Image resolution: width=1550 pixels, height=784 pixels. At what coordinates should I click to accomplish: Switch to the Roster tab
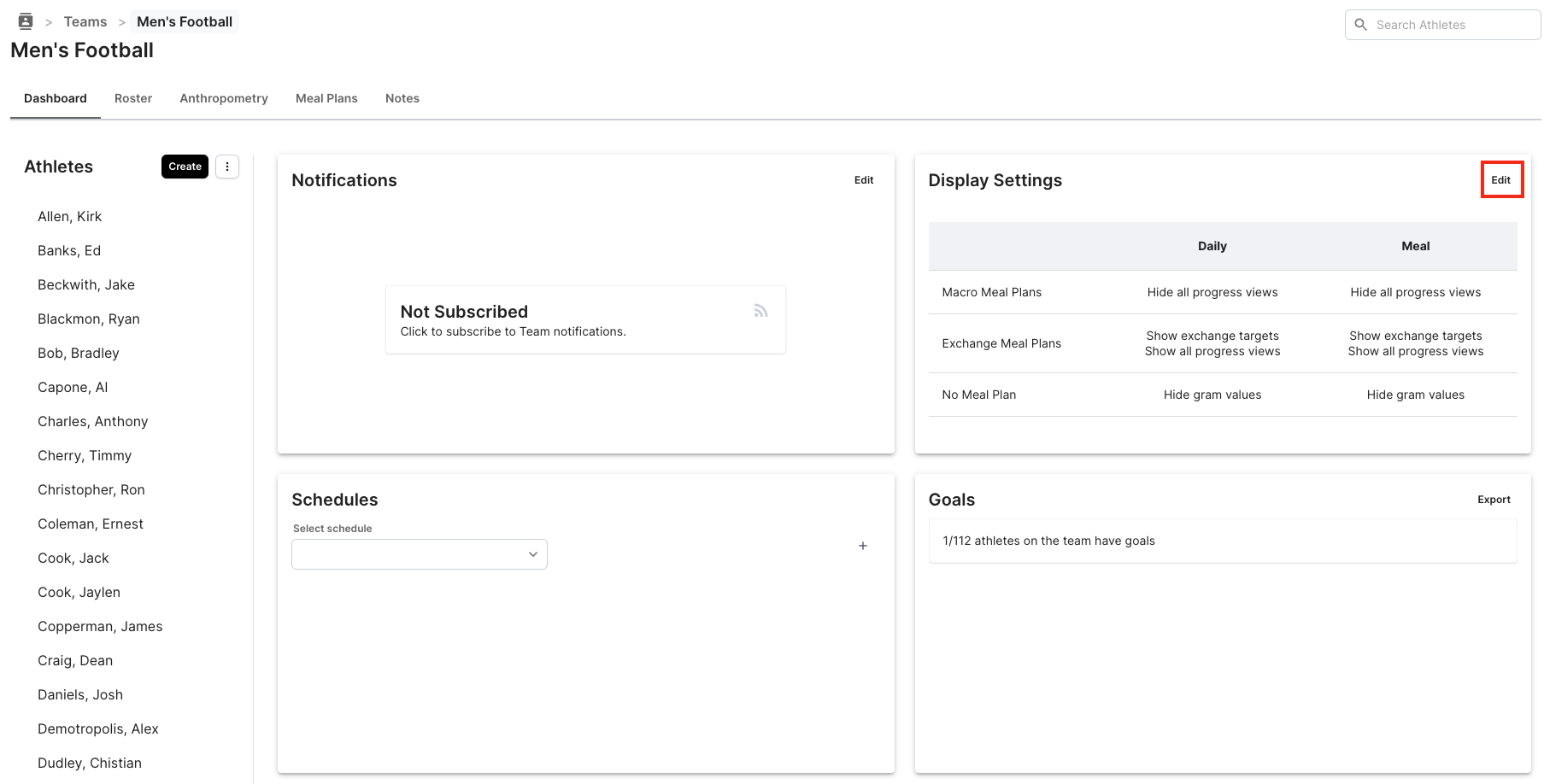(x=133, y=98)
